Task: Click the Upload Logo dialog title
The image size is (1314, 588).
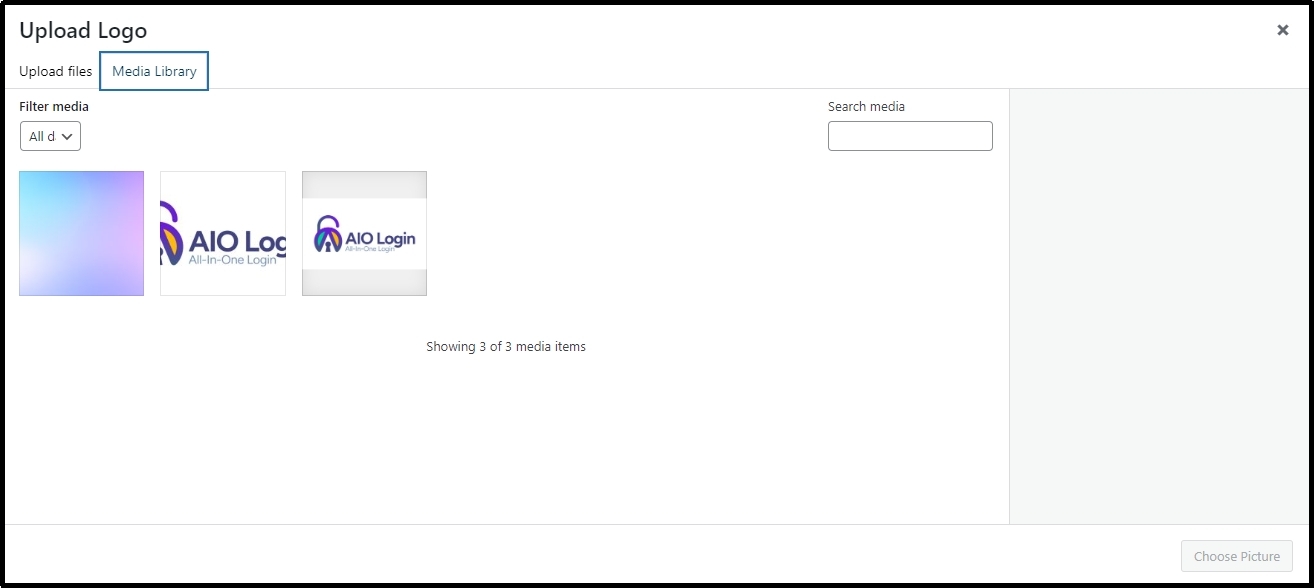Action: [83, 30]
